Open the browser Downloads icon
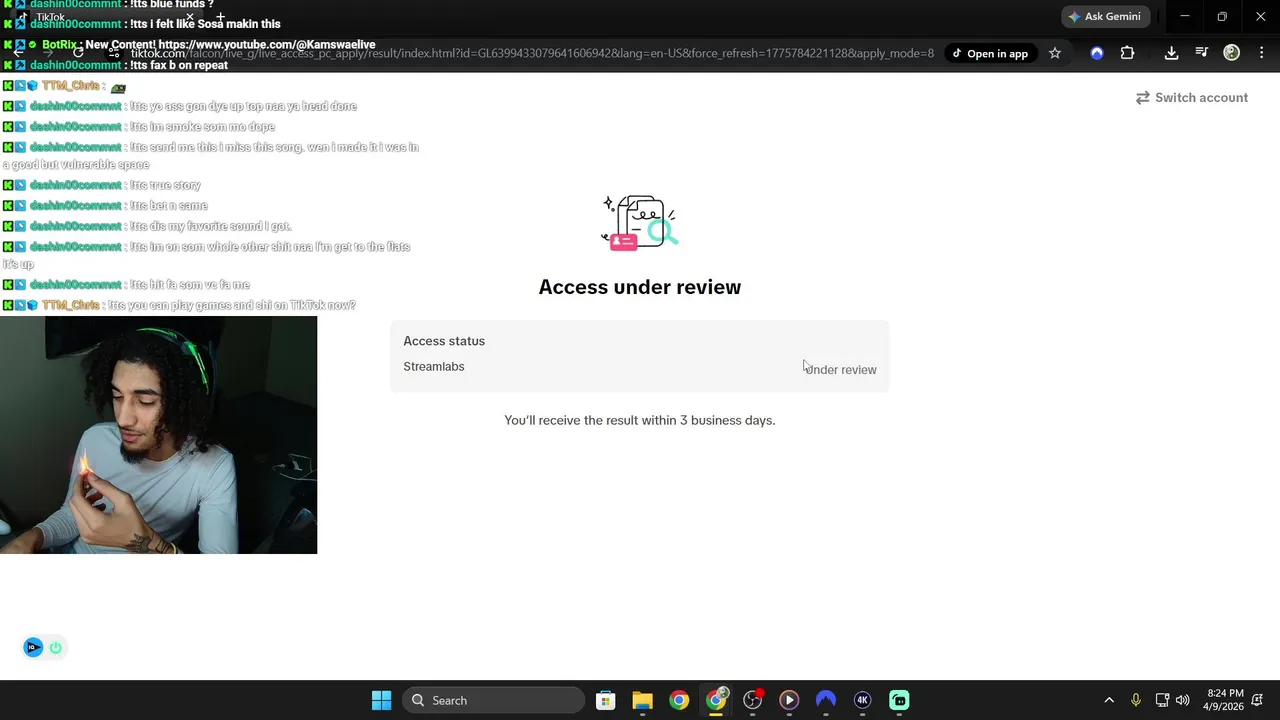Screen dimensions: 1280x720 point(1171,54)
